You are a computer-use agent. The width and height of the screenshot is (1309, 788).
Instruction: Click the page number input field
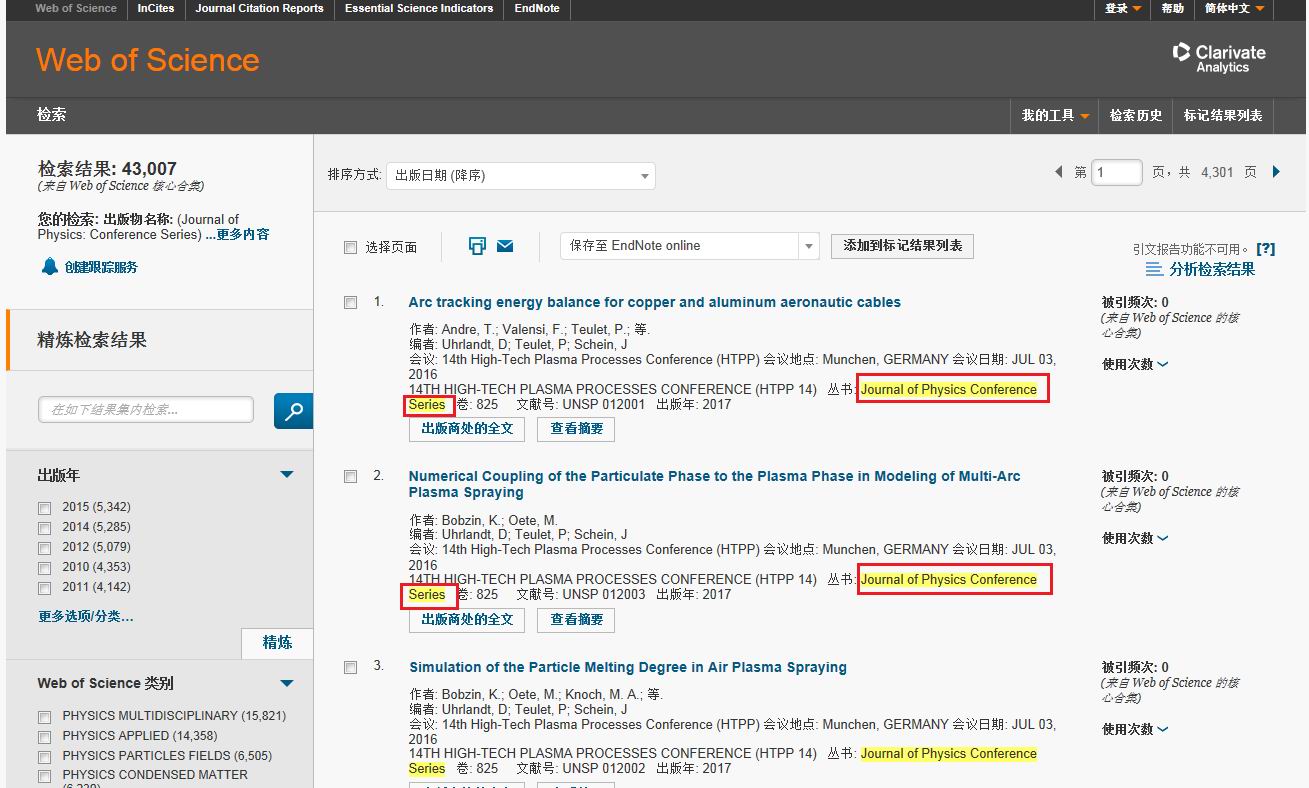point(1117,173)
